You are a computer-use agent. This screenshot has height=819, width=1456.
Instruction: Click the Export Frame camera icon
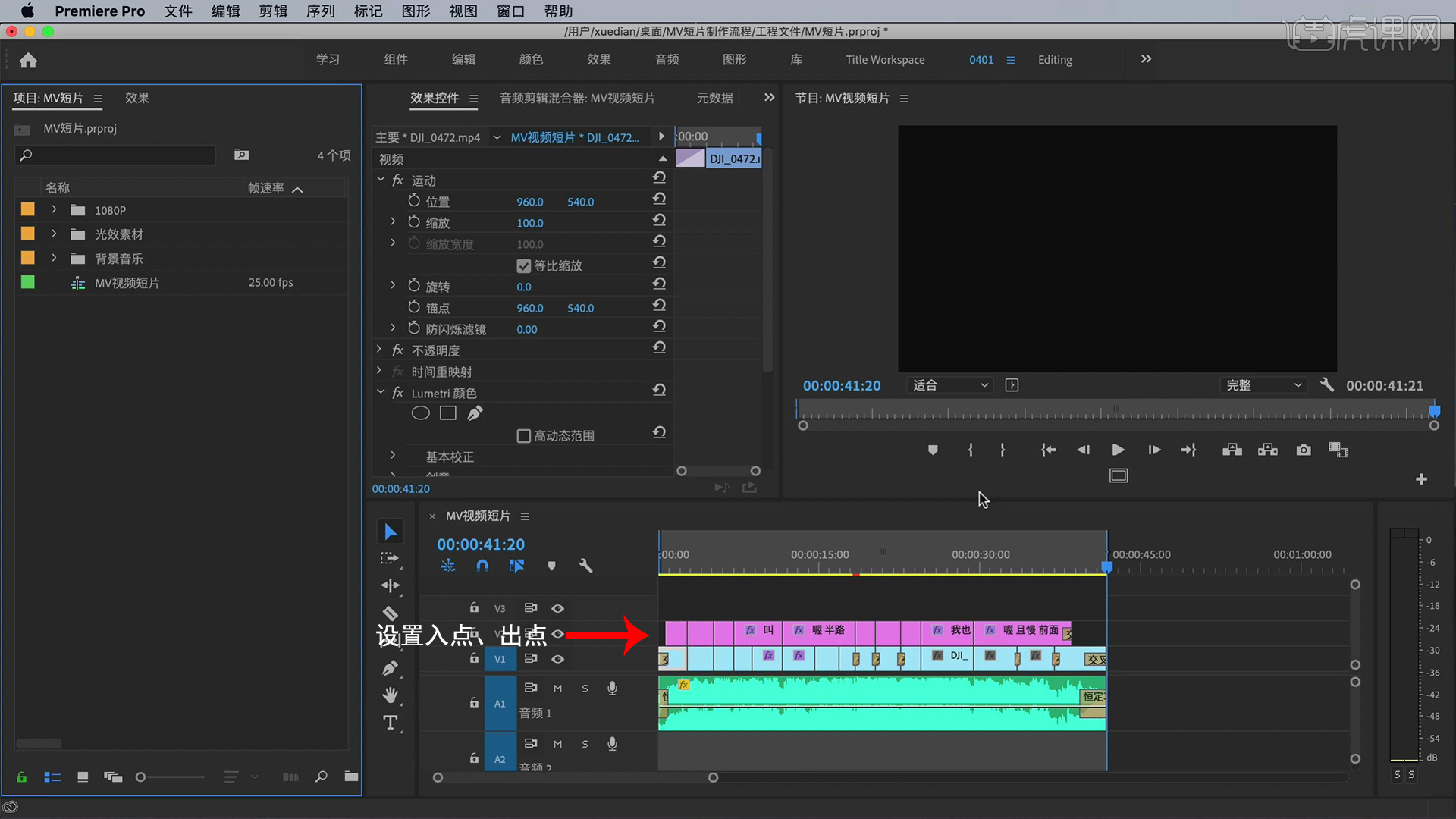click(x=1303, y=450)
